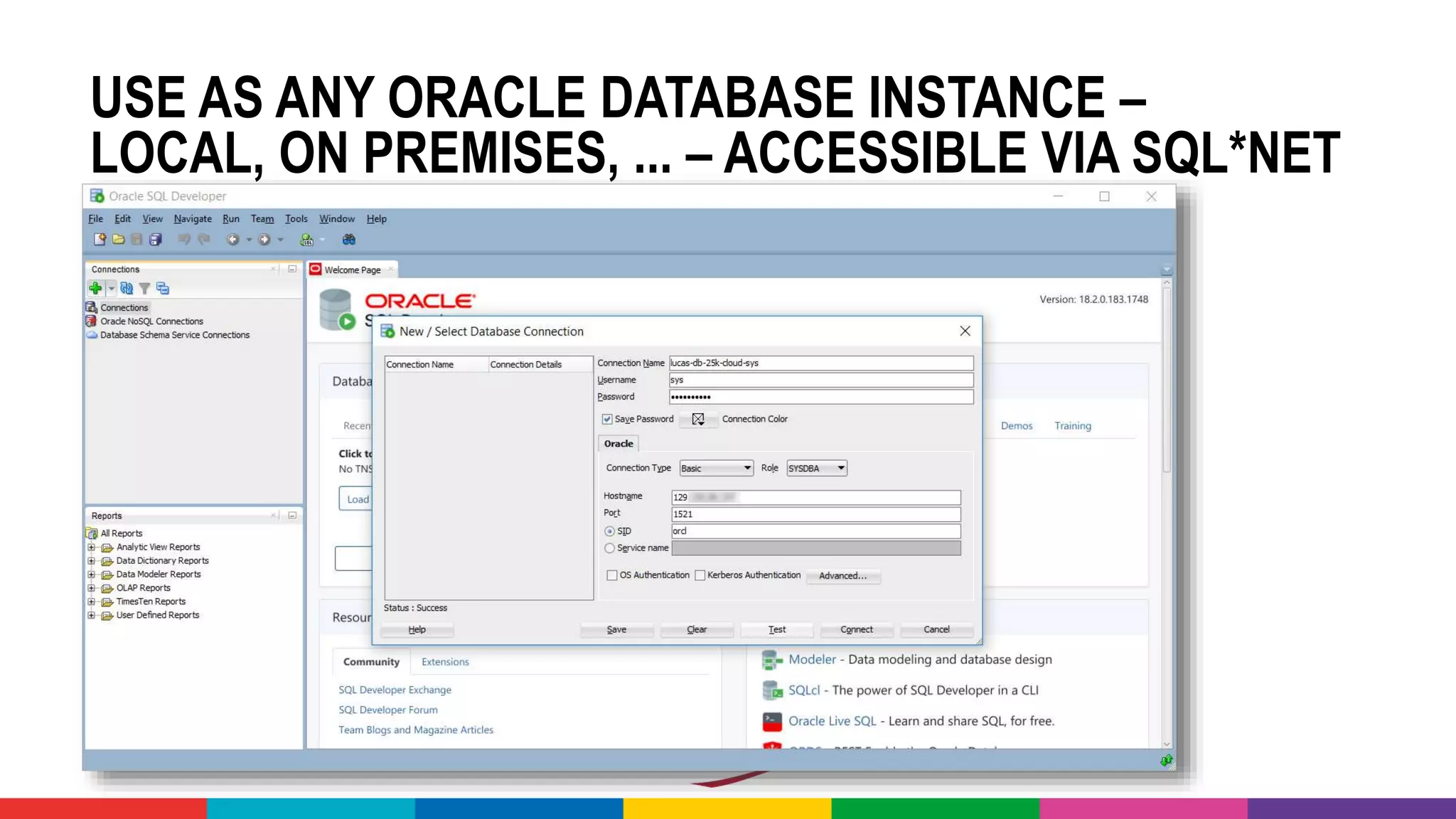Switch to the Extensions tab
This screenshot has height=819, width=1456.
445,662
